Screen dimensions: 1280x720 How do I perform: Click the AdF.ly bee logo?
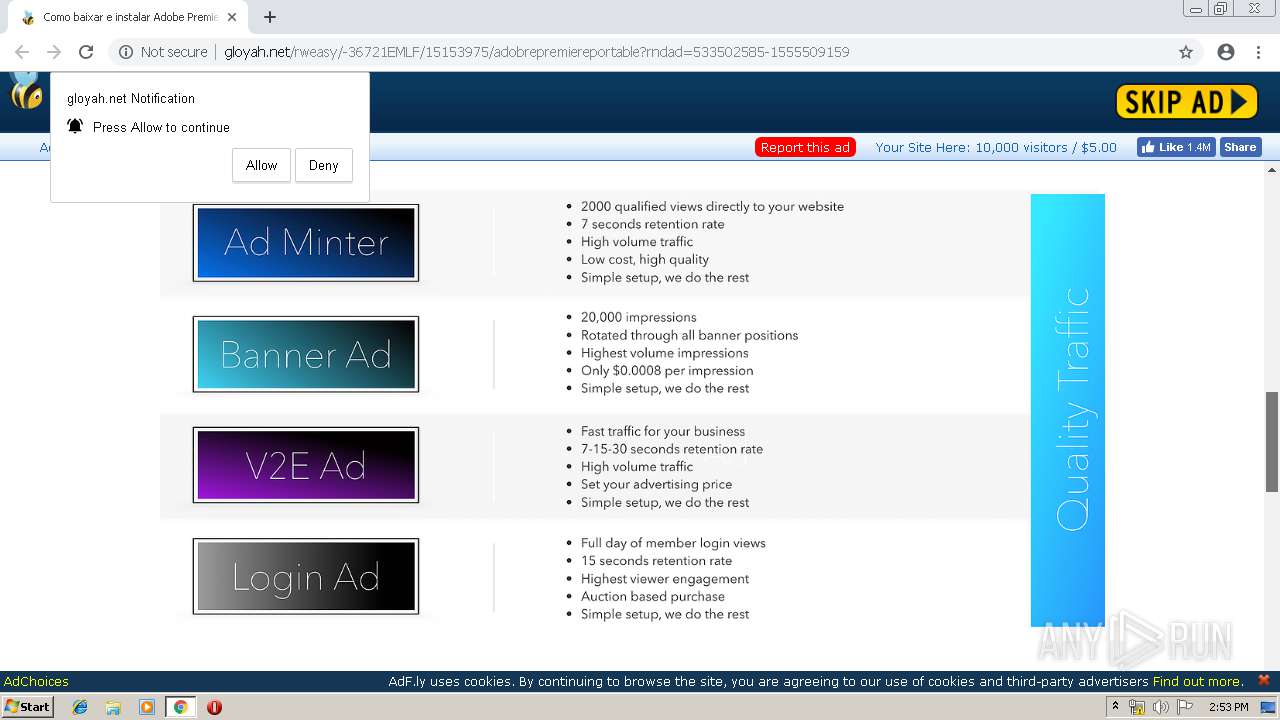click(x=25, y=91)
